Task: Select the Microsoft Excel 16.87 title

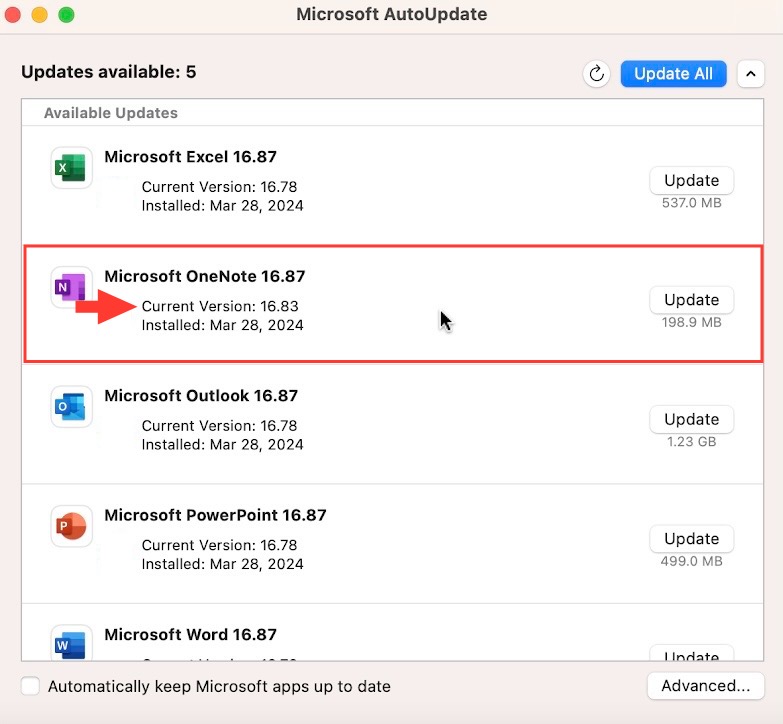Action: point(190,157)
